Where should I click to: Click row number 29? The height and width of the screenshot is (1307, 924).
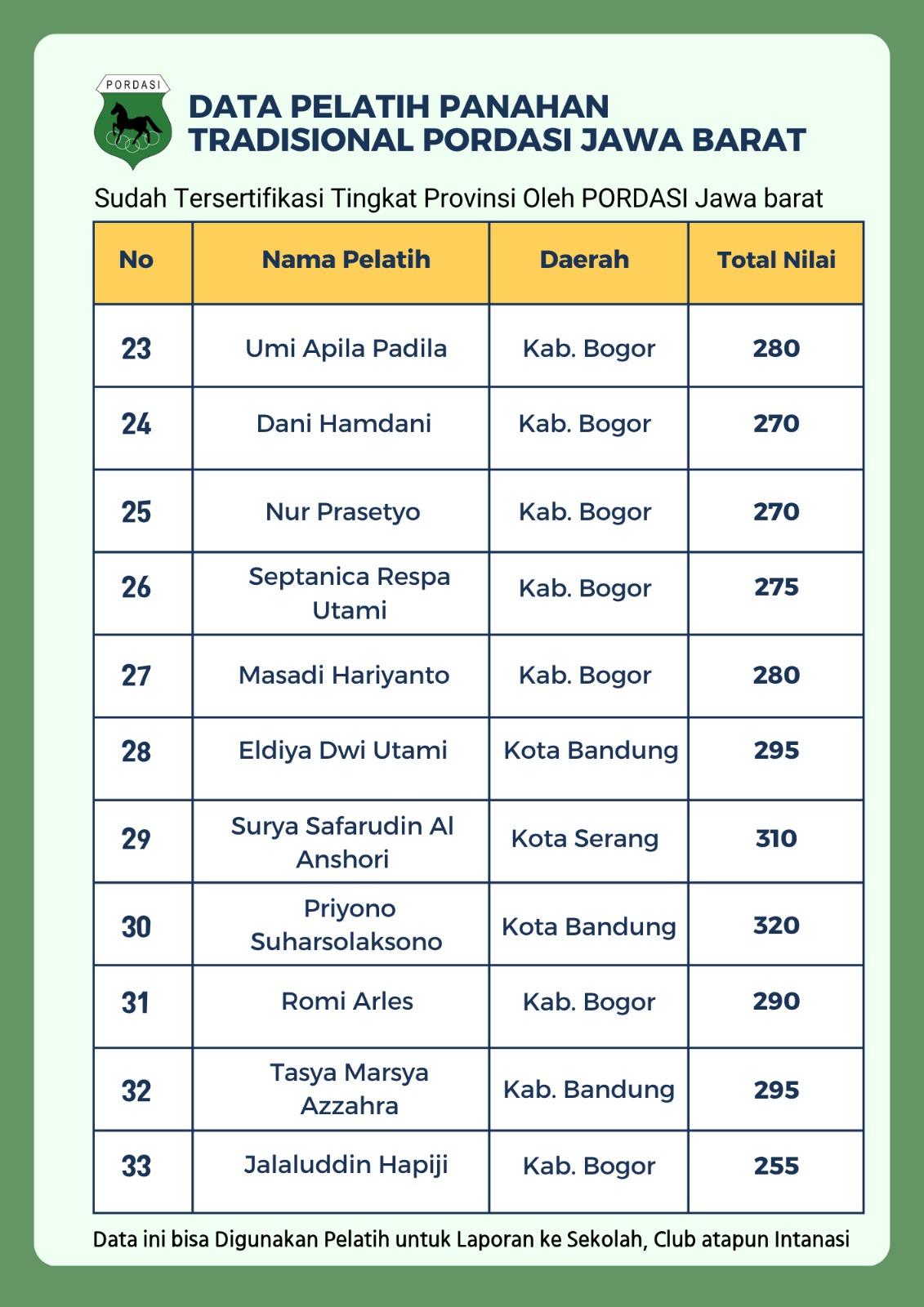point(136,839)
